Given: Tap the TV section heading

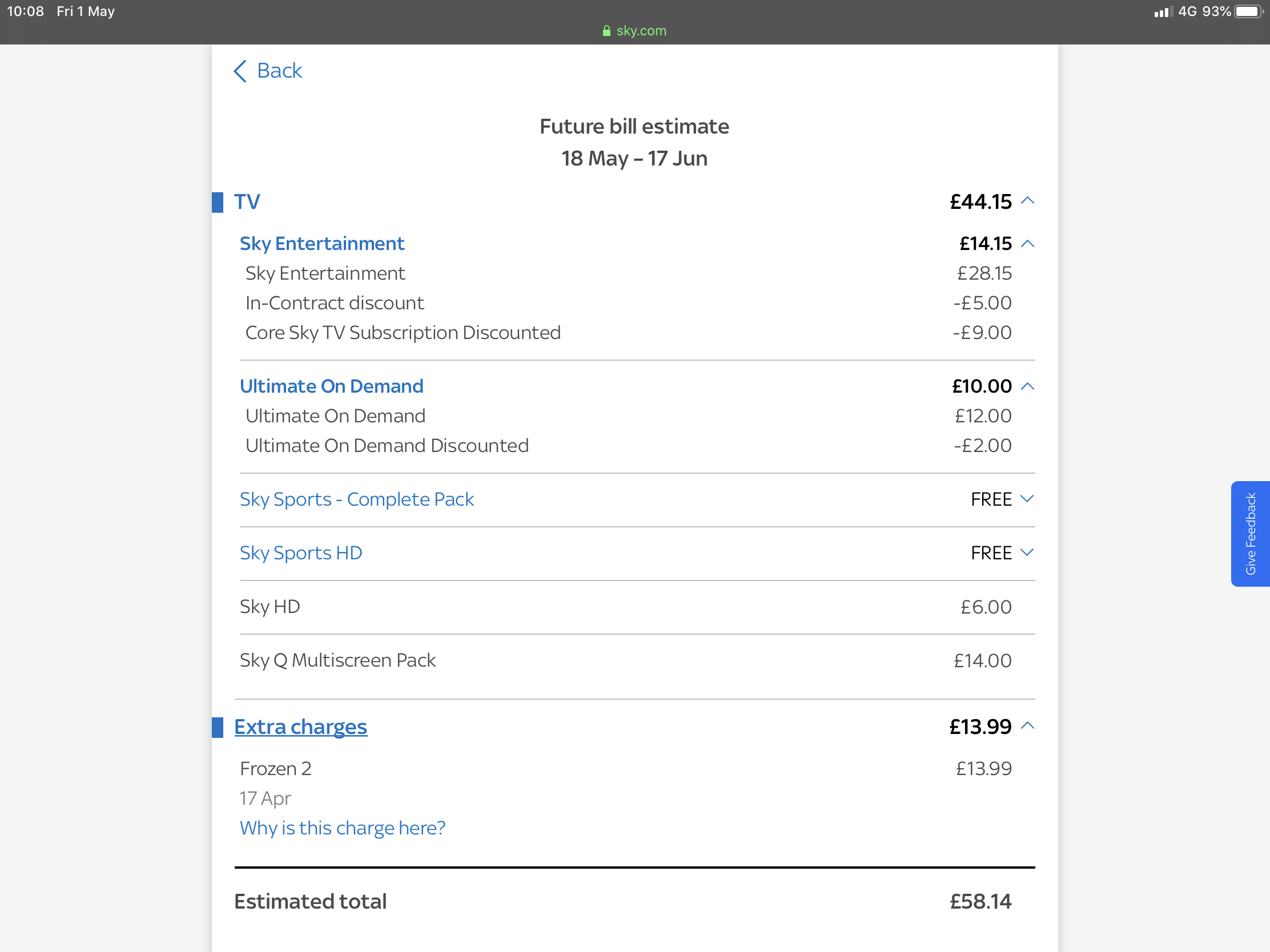Looking at the screenshot, I should tap(247, 202).
